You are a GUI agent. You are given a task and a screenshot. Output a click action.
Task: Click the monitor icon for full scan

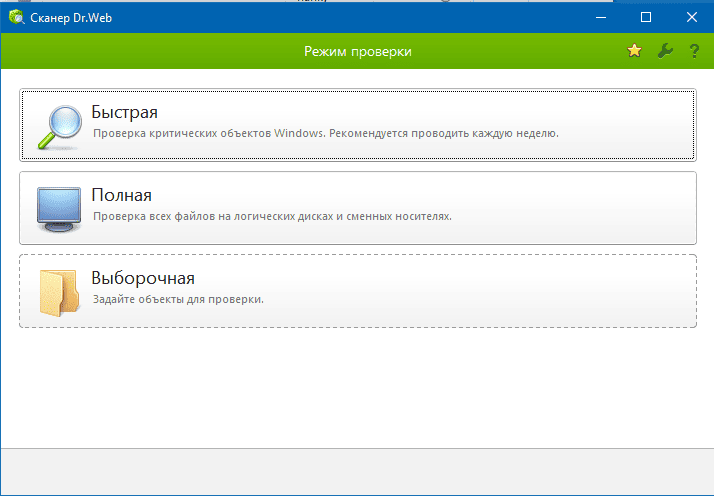[x=59, y=210]
